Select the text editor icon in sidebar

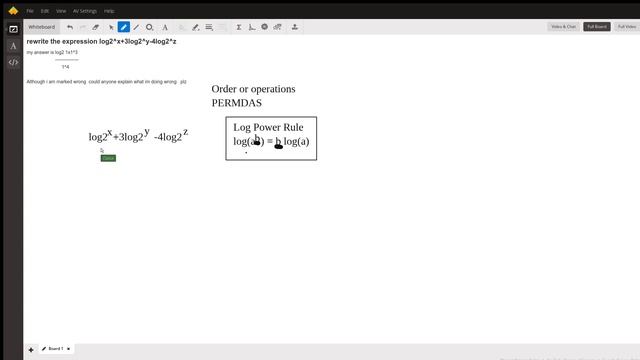click(13, 46)
